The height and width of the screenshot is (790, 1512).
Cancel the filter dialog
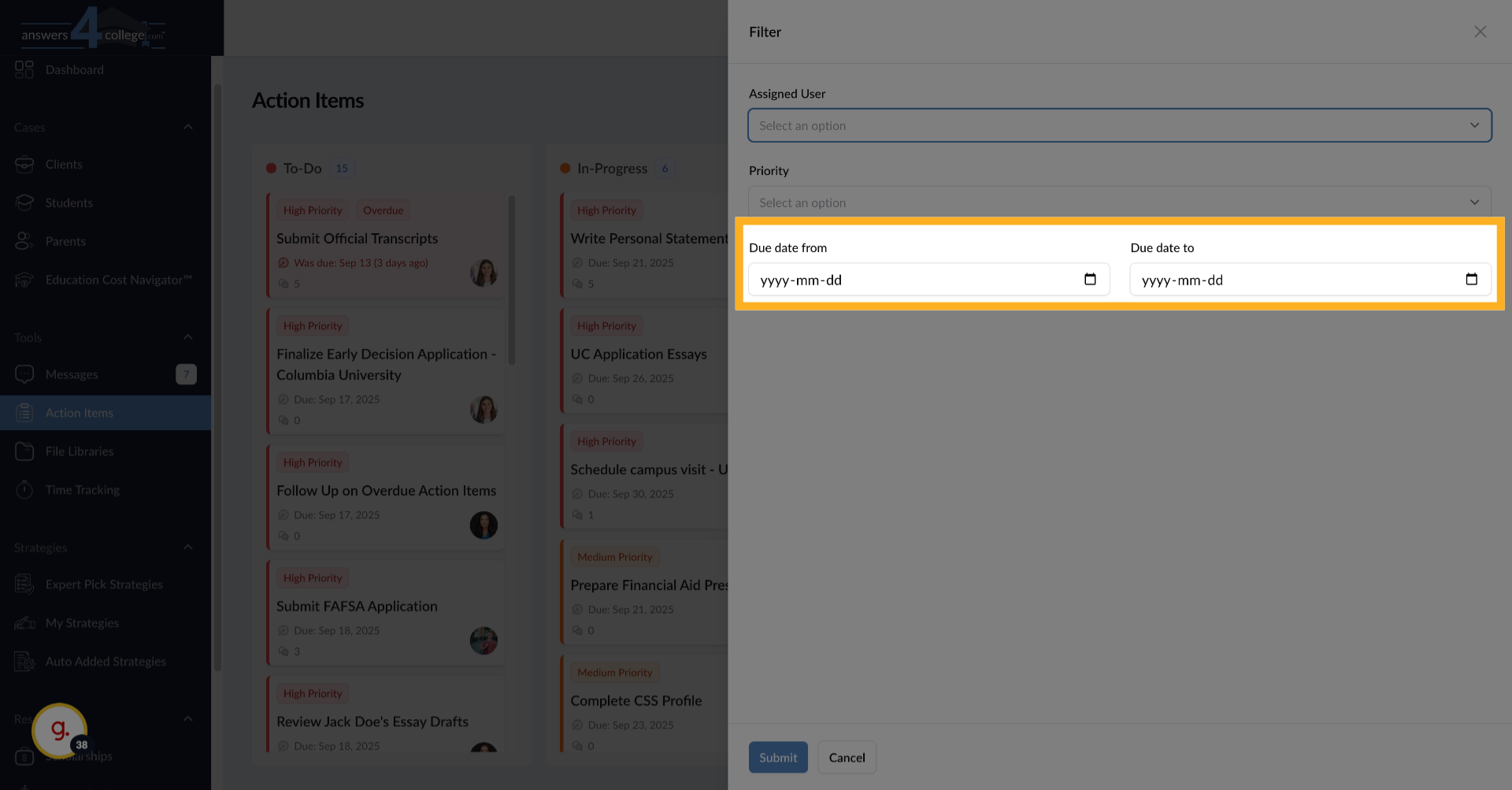point(847,757)
